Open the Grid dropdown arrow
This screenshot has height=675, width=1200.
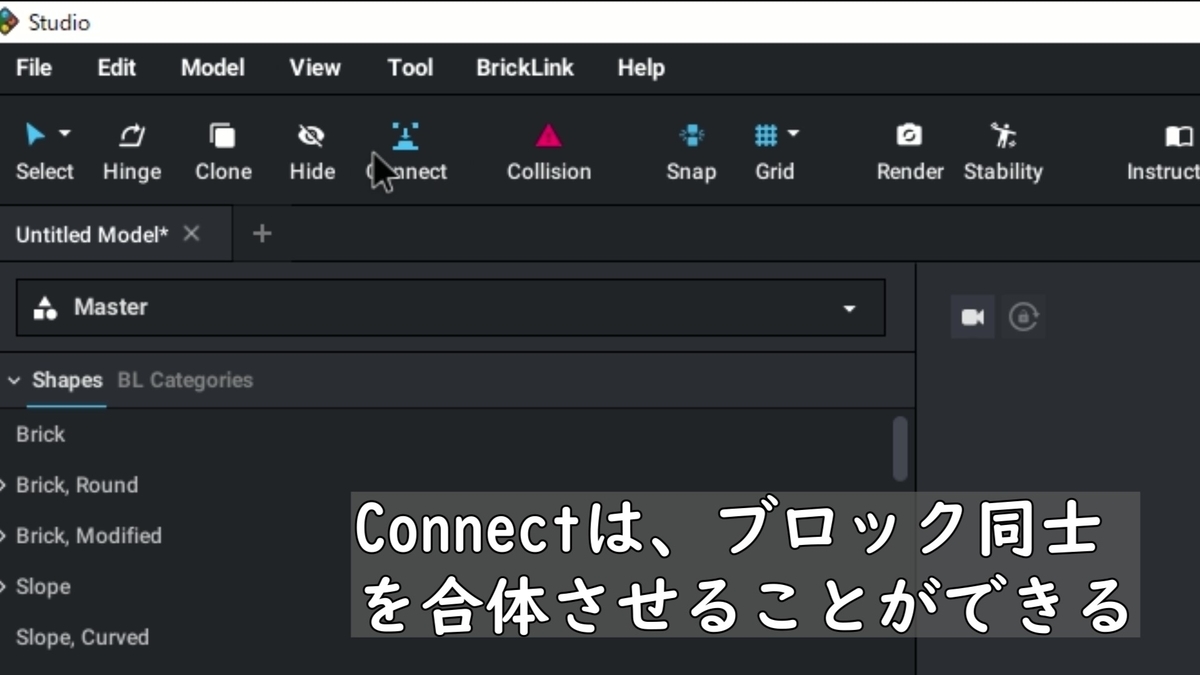click(794, 133)
